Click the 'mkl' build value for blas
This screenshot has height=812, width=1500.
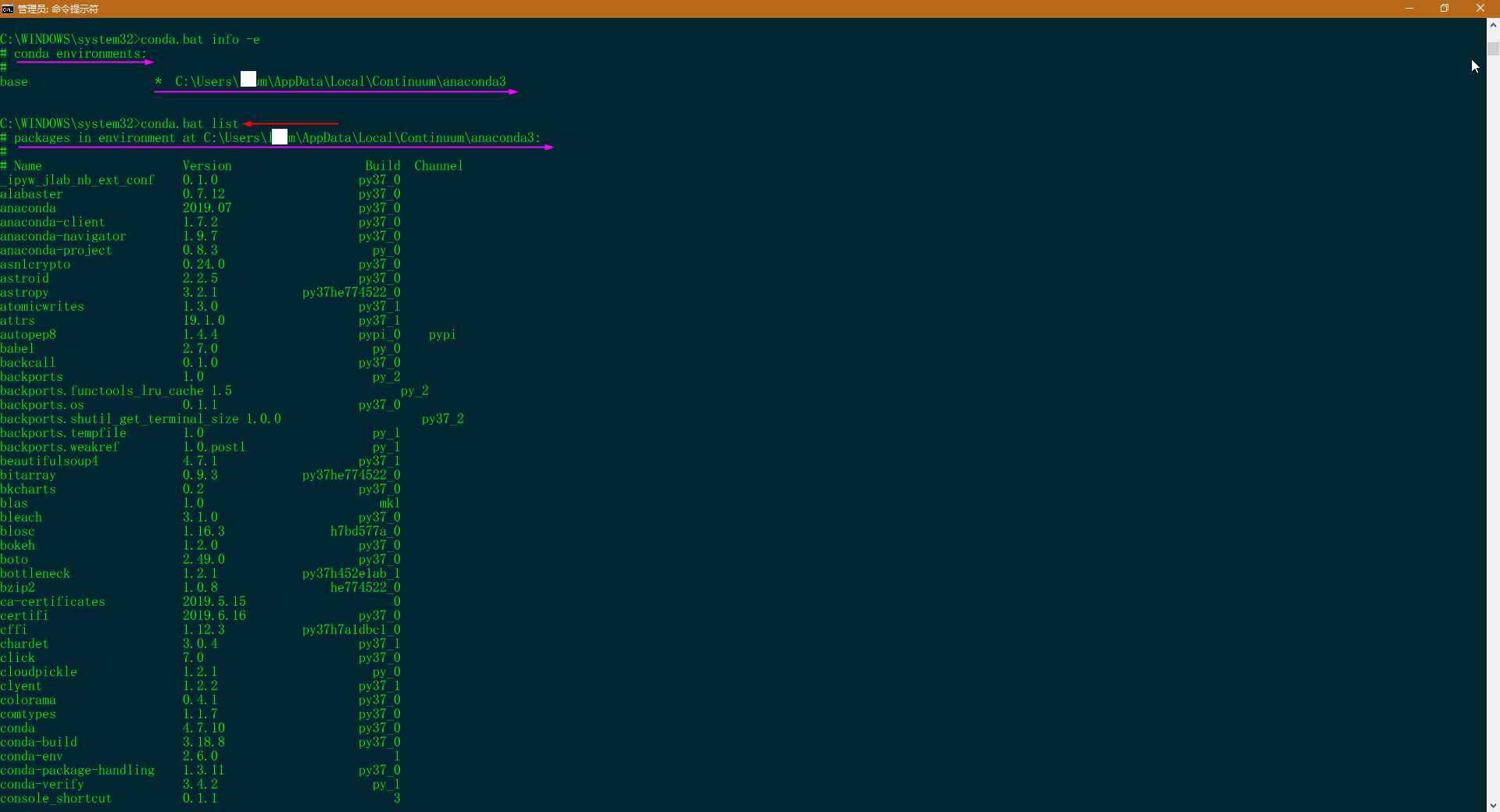(390, 503)
